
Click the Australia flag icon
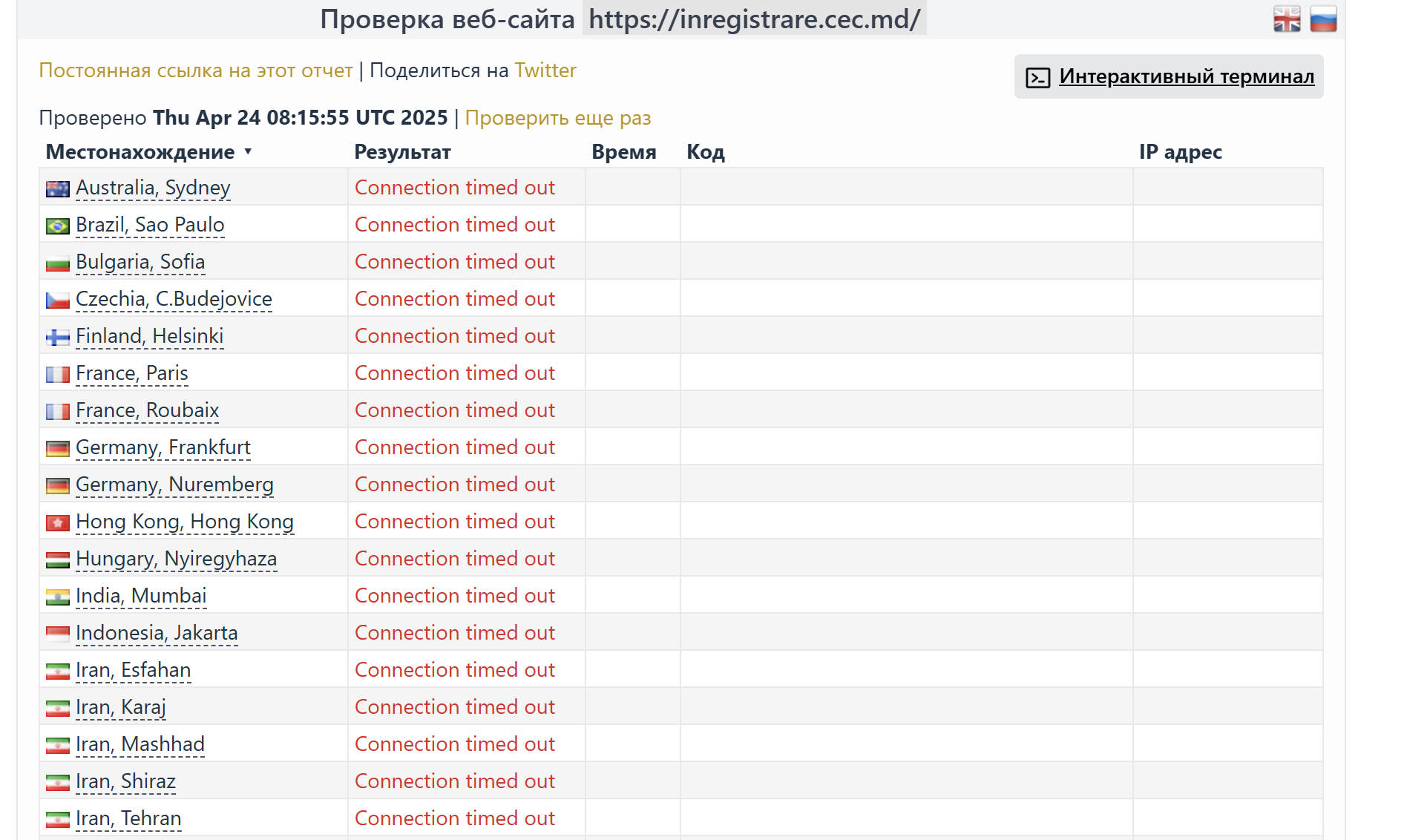point(58,189)
